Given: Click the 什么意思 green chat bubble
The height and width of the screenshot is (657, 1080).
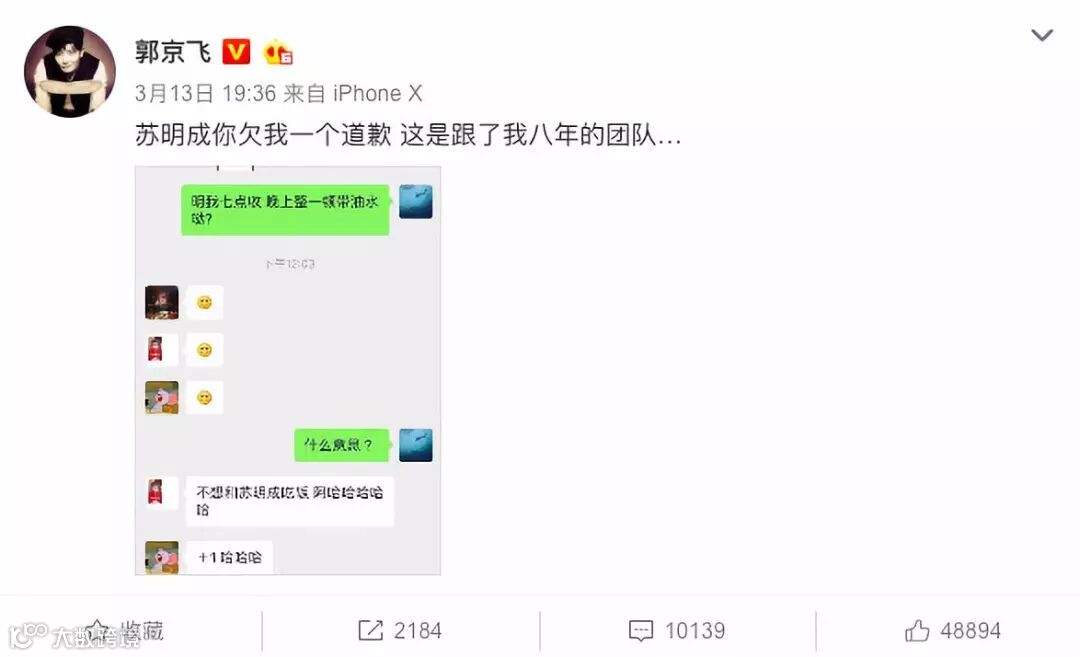Looking at the screenshot, I should [342, 445].
